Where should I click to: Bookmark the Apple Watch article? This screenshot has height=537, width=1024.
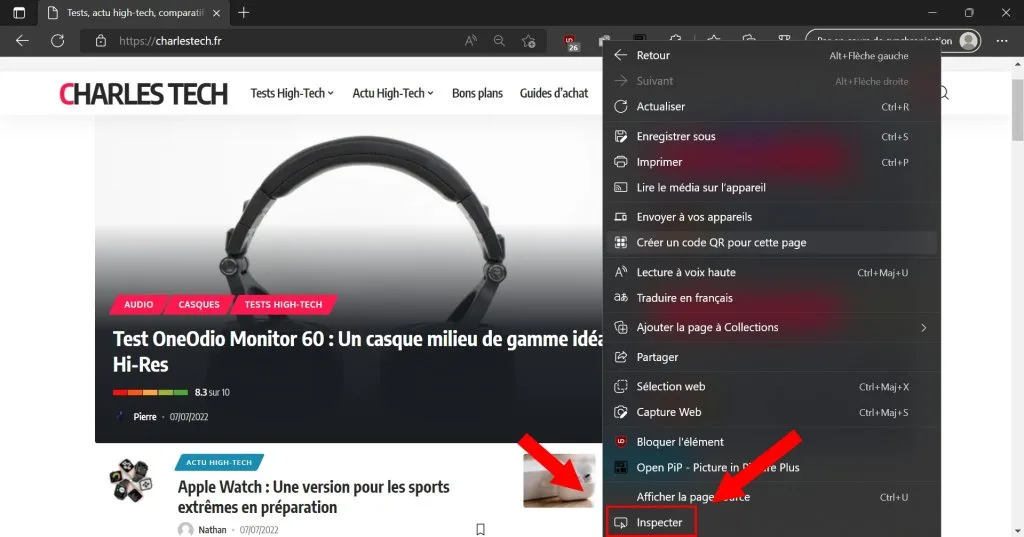pos(481,529)
